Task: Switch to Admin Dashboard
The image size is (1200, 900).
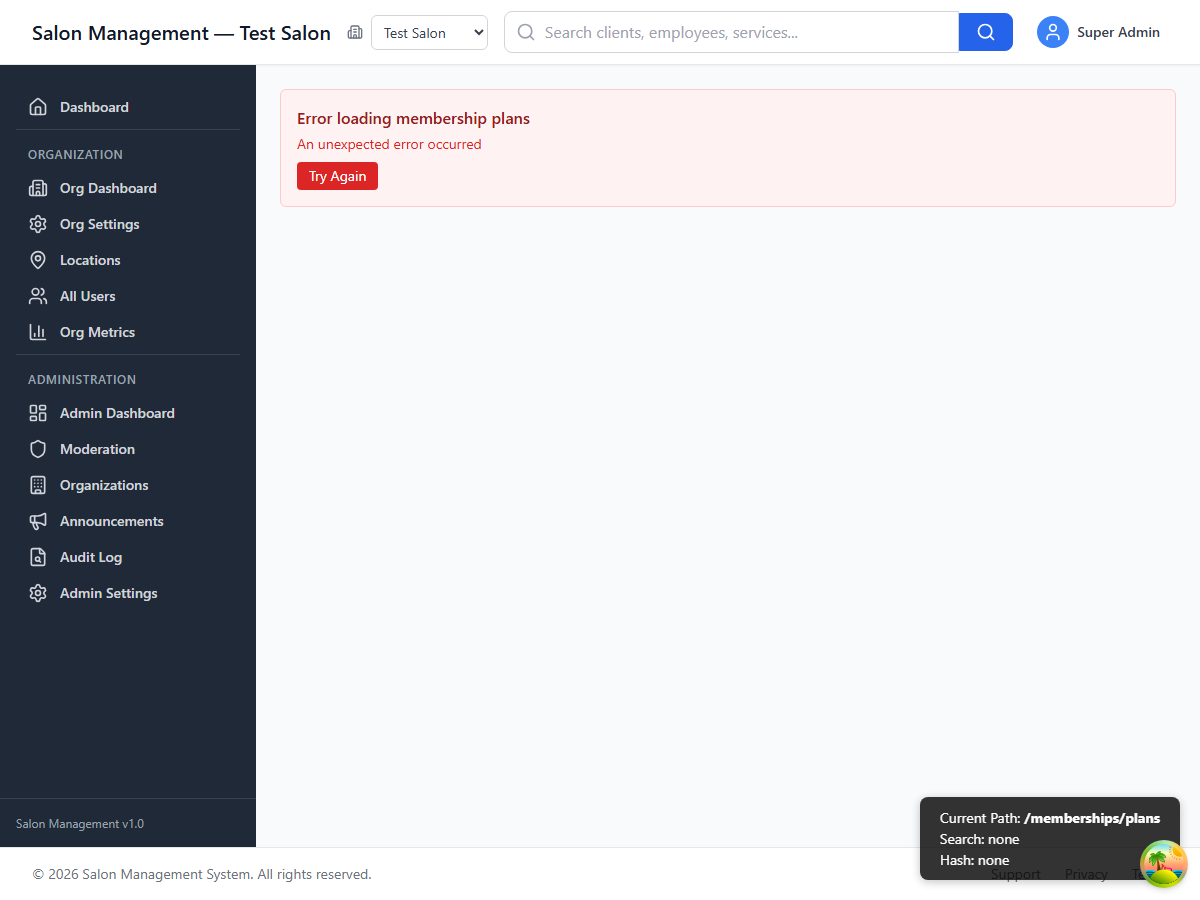Action: (116, 413)
